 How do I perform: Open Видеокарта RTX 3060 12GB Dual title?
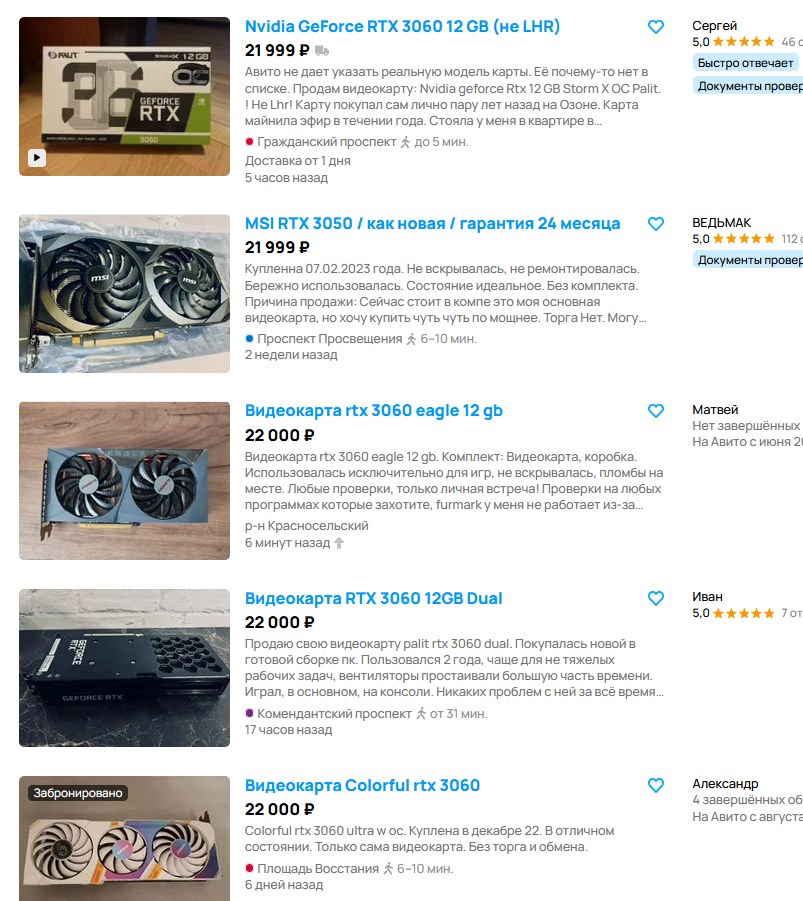pos(374,598)
